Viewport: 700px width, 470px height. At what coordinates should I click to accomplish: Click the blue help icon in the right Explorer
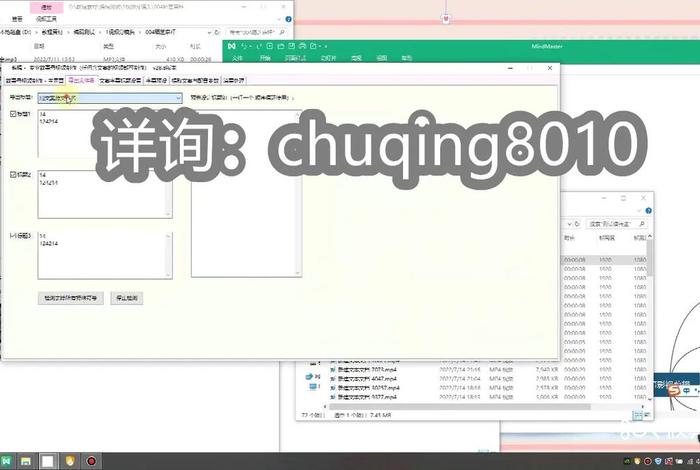[x=648, y=211]
